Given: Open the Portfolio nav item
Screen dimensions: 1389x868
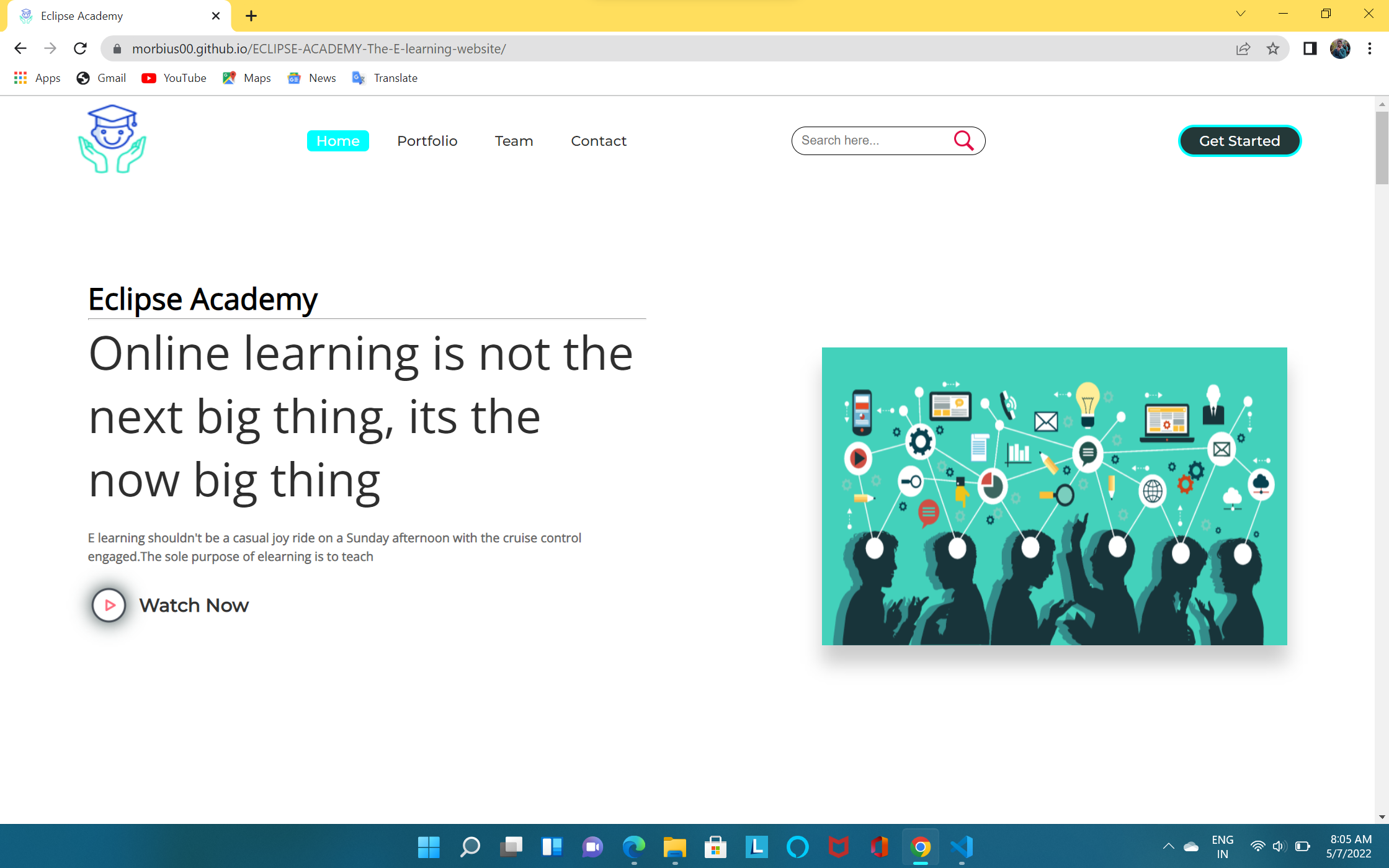Looking at the screenshot, I should [427, 141].
